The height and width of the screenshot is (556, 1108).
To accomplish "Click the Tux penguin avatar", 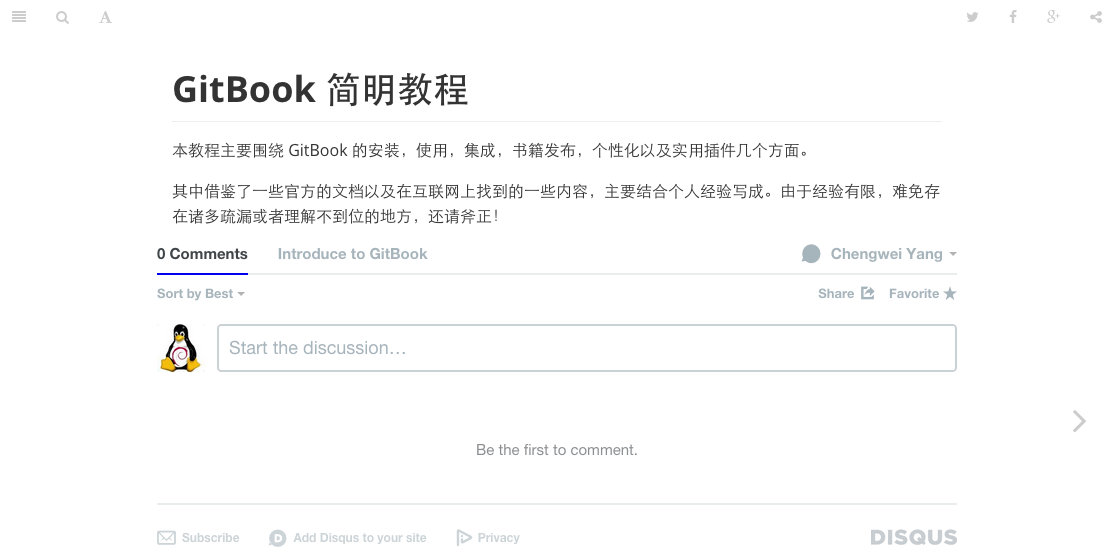I will point(180,348).
